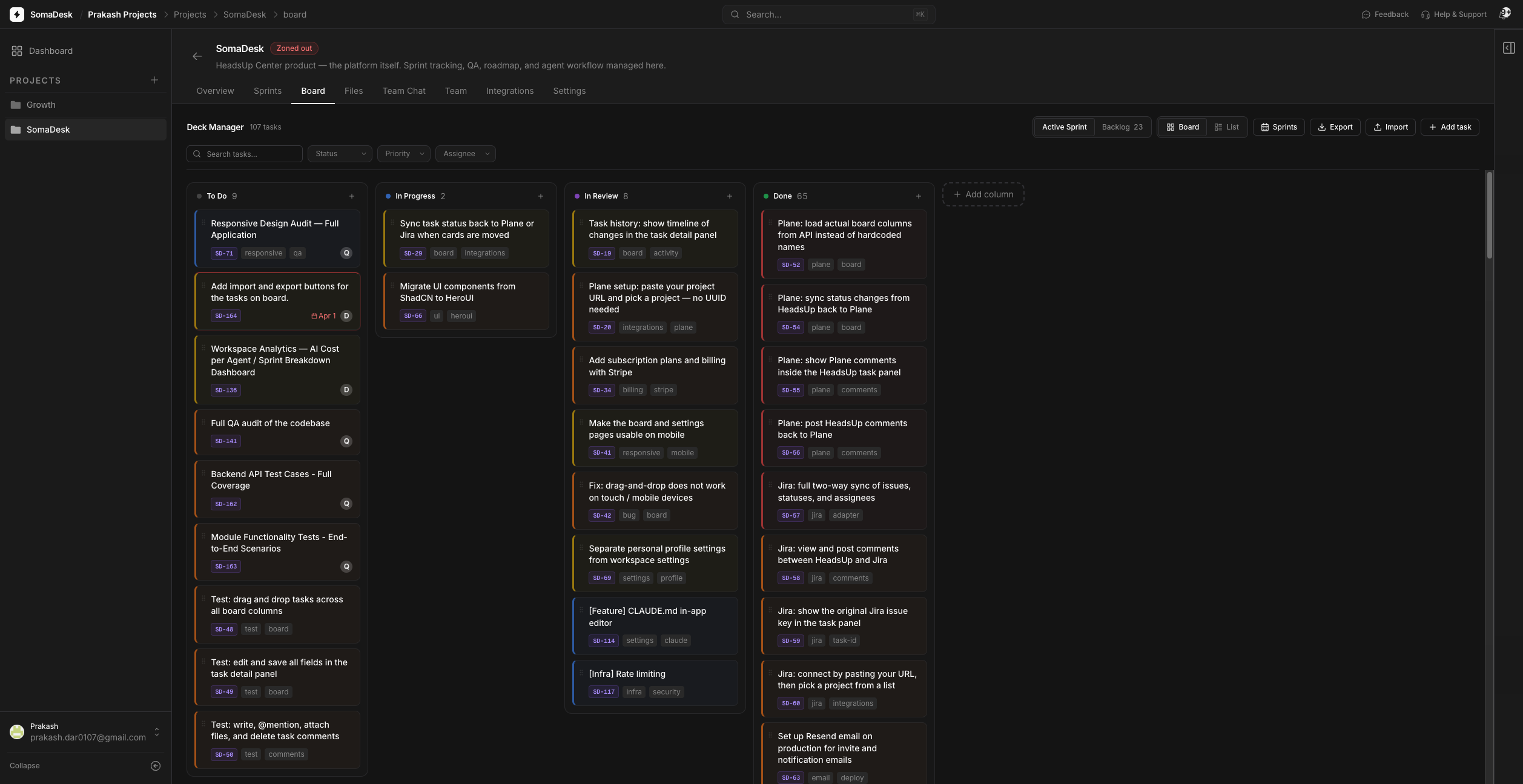
Task: Add new project with plus icon
Action: pos(154,80)
